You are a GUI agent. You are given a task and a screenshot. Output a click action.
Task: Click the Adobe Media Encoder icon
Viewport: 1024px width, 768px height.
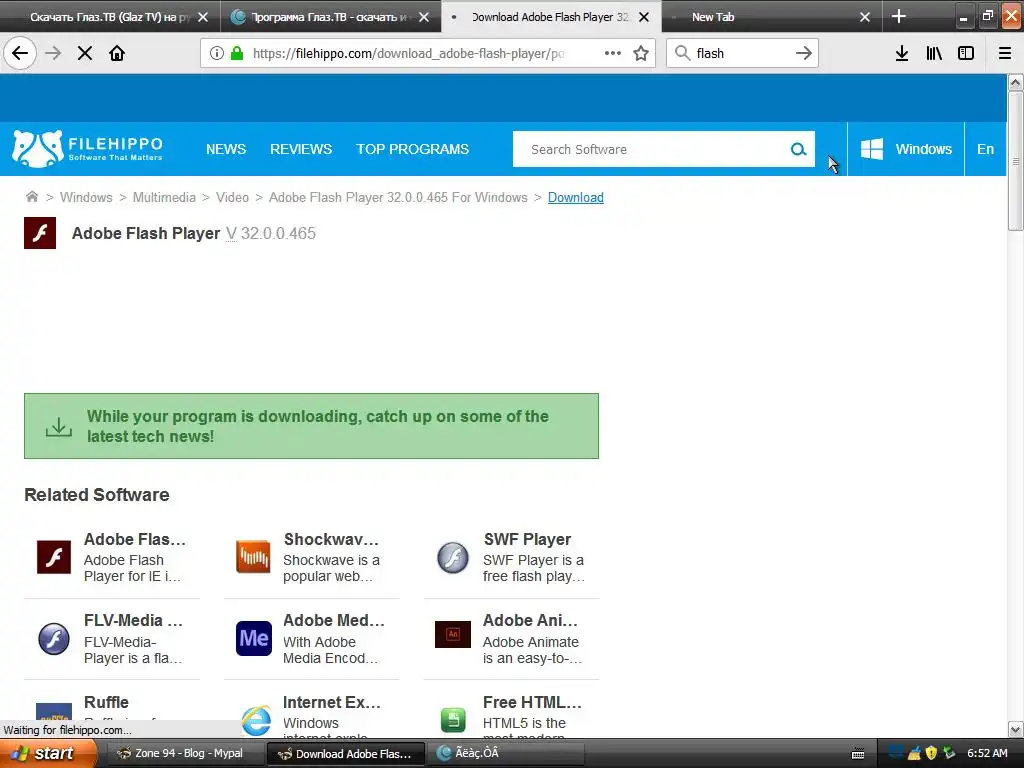tap(253, 638)
